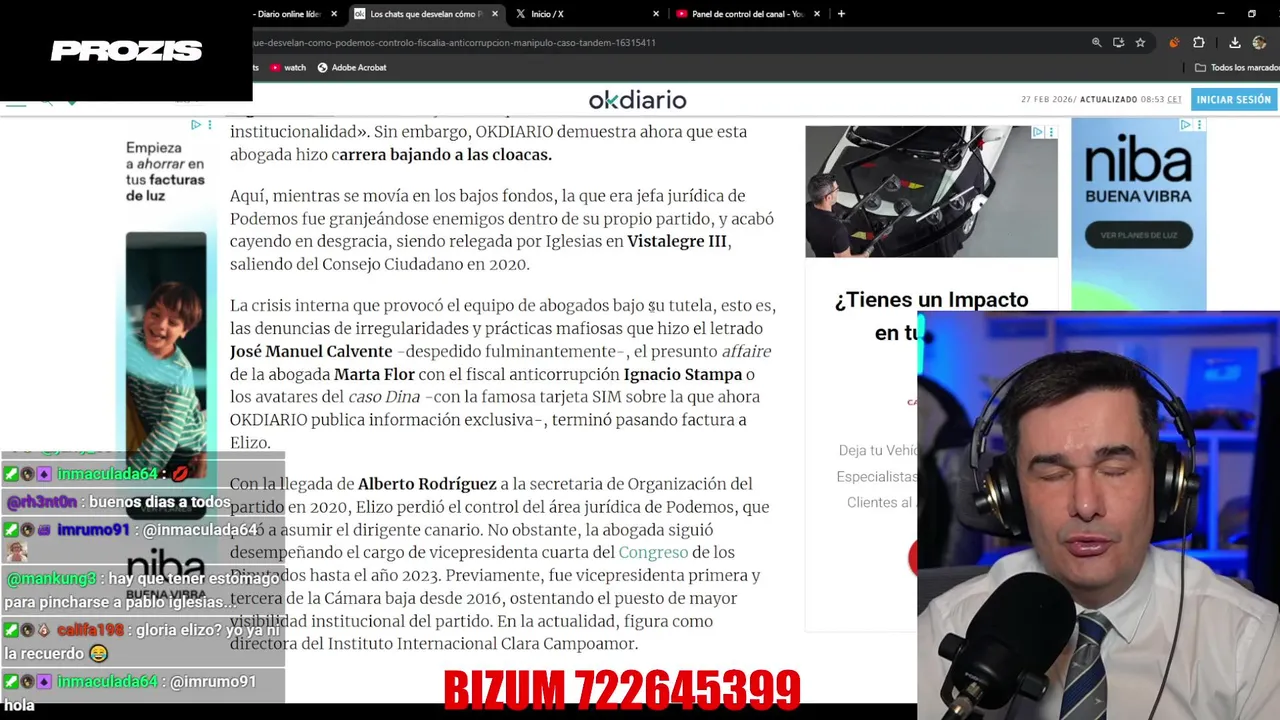Open the browser downloads icon

pyautogui.click(x=1235, y=43)
